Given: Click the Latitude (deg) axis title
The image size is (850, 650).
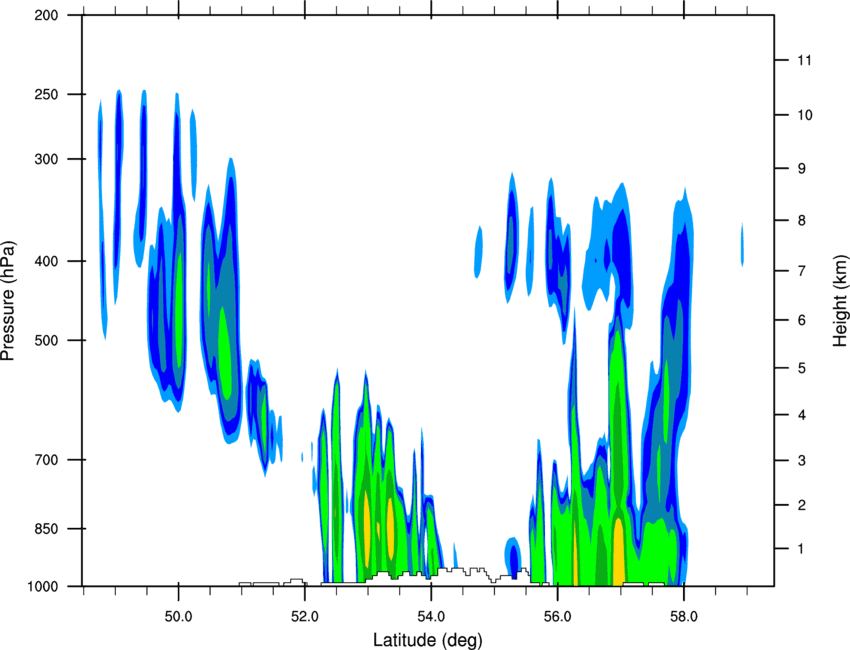Looking at the screenshot, I should [x=428, y=640].
